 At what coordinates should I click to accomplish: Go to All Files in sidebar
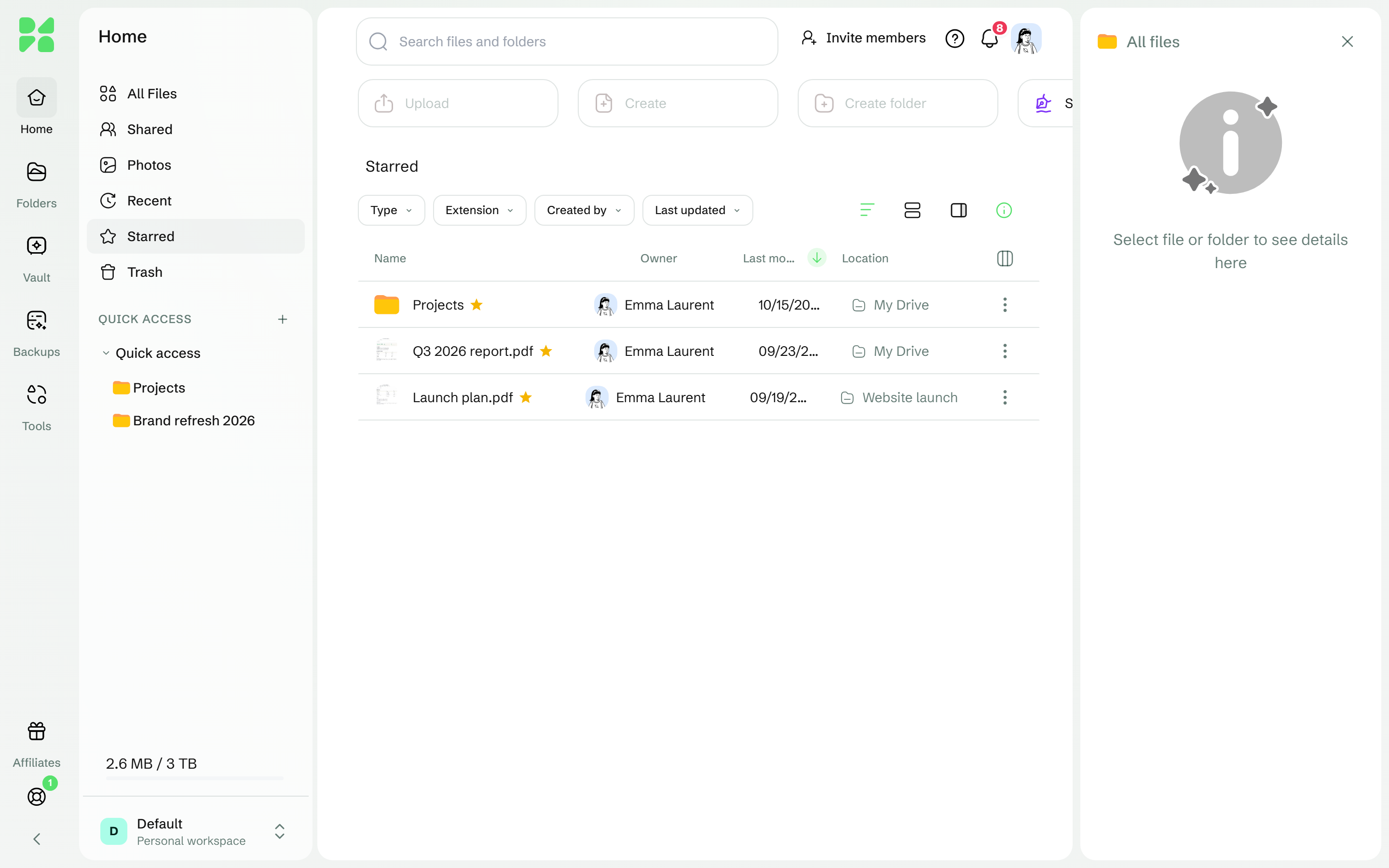(x=196, y=94)
